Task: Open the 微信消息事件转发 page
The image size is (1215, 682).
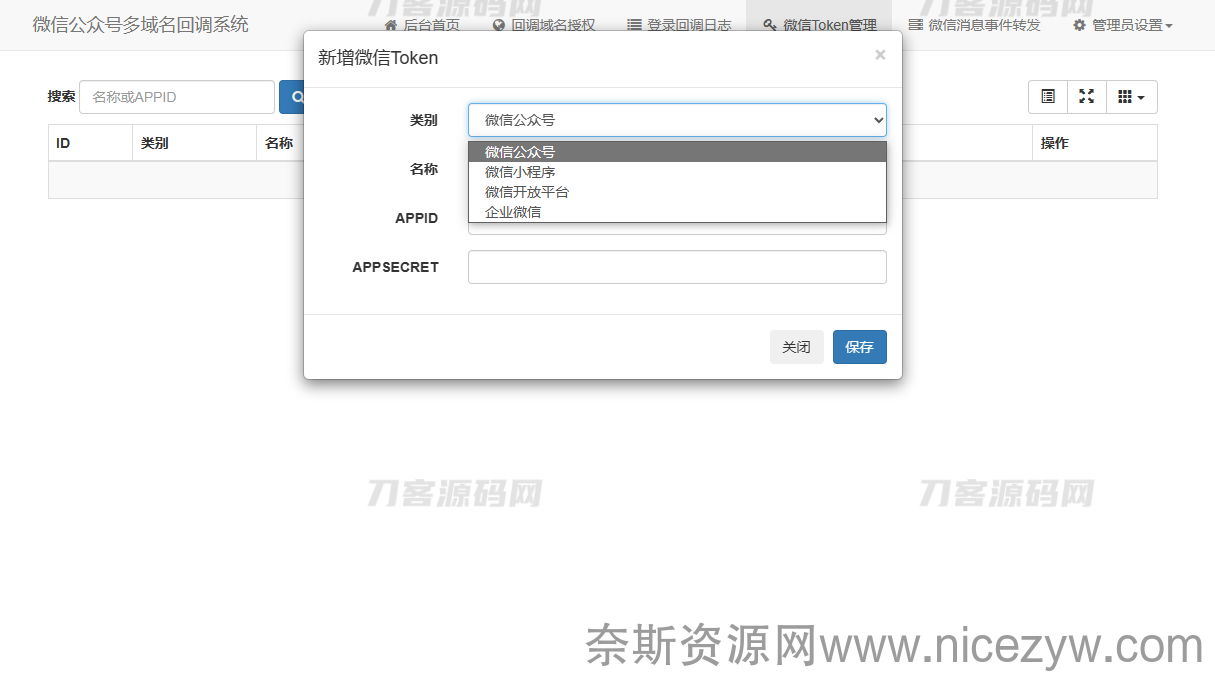Action: point(975,25)
